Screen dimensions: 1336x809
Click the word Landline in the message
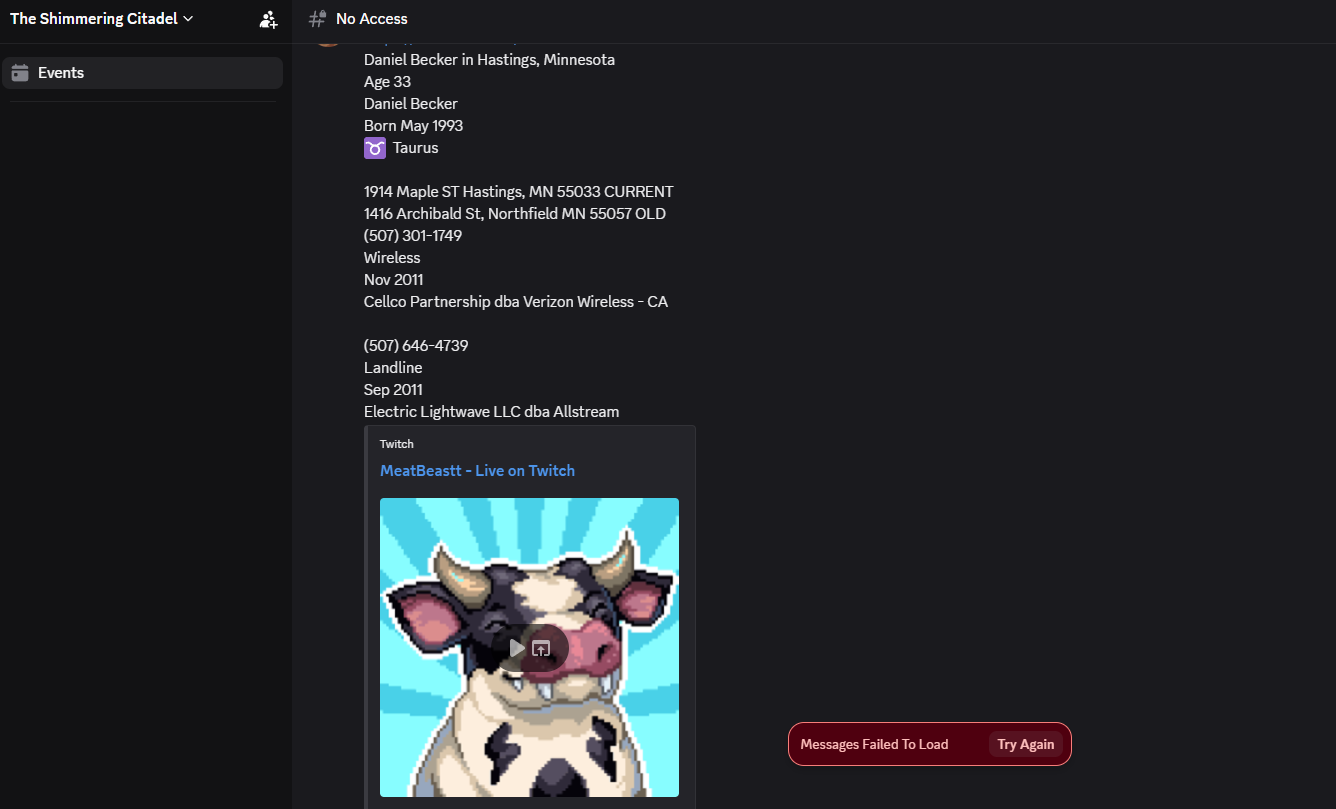[x=393, y=368]
